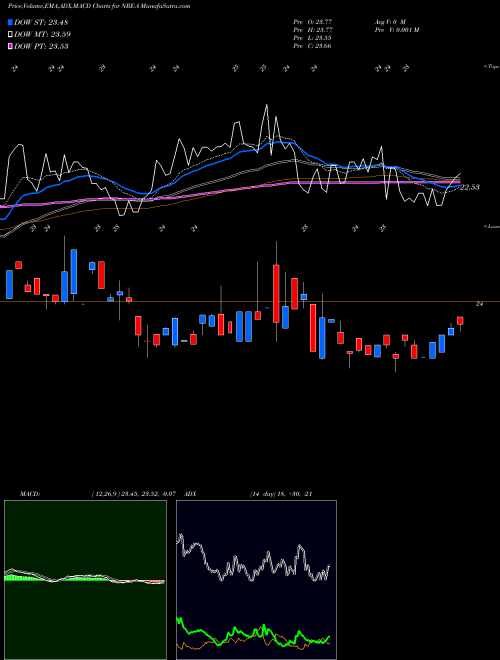
Task: Click the ADX panel heading
Action: pos(191,494)
